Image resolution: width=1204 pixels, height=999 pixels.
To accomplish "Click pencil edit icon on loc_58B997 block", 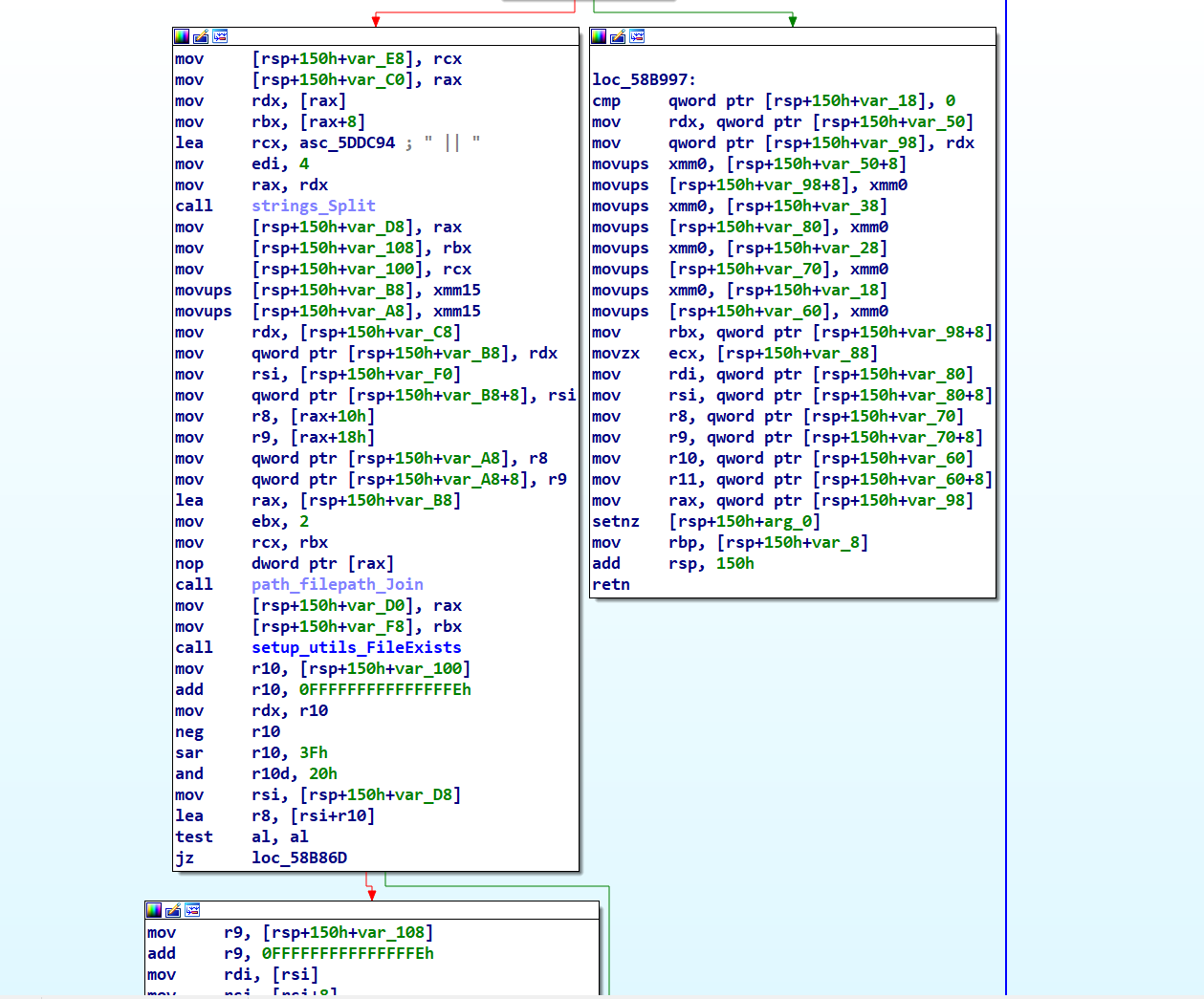I will click(618, 36).
